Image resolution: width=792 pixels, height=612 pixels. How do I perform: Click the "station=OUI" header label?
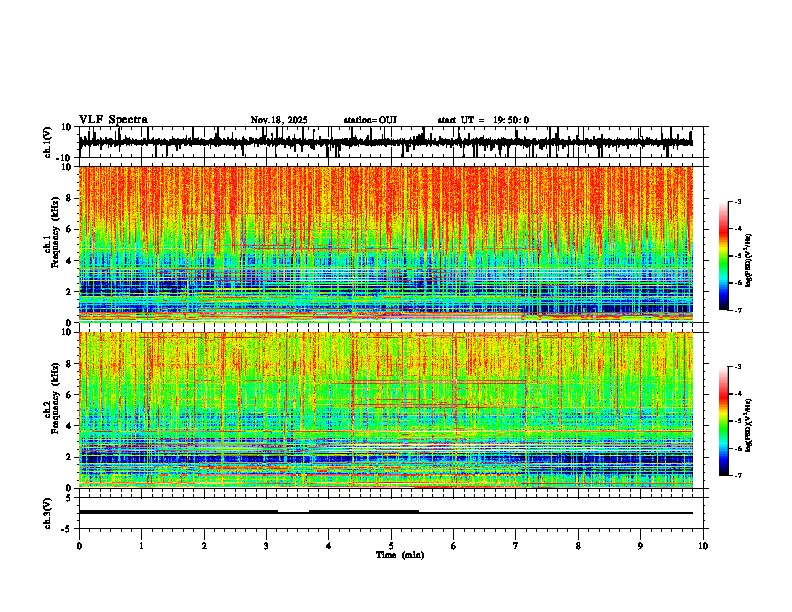tap(370, 120)
